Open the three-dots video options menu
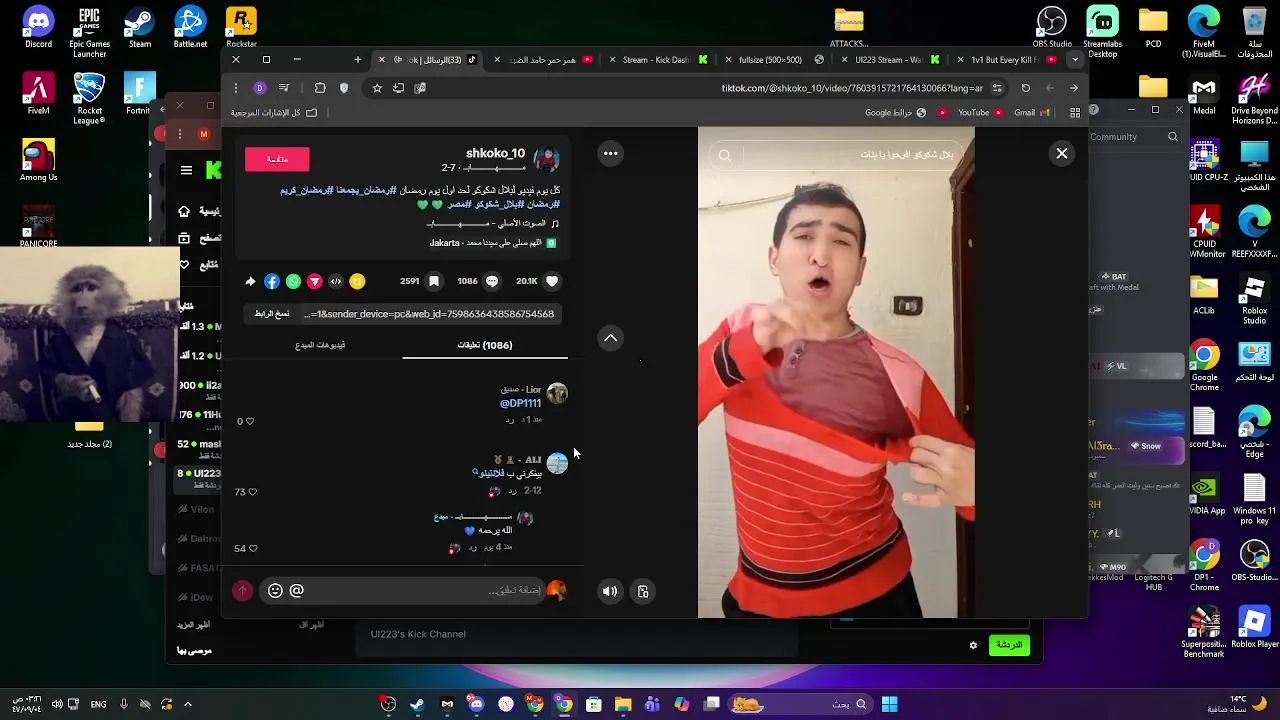This screenshot has height=720, width=1280. 610,153
